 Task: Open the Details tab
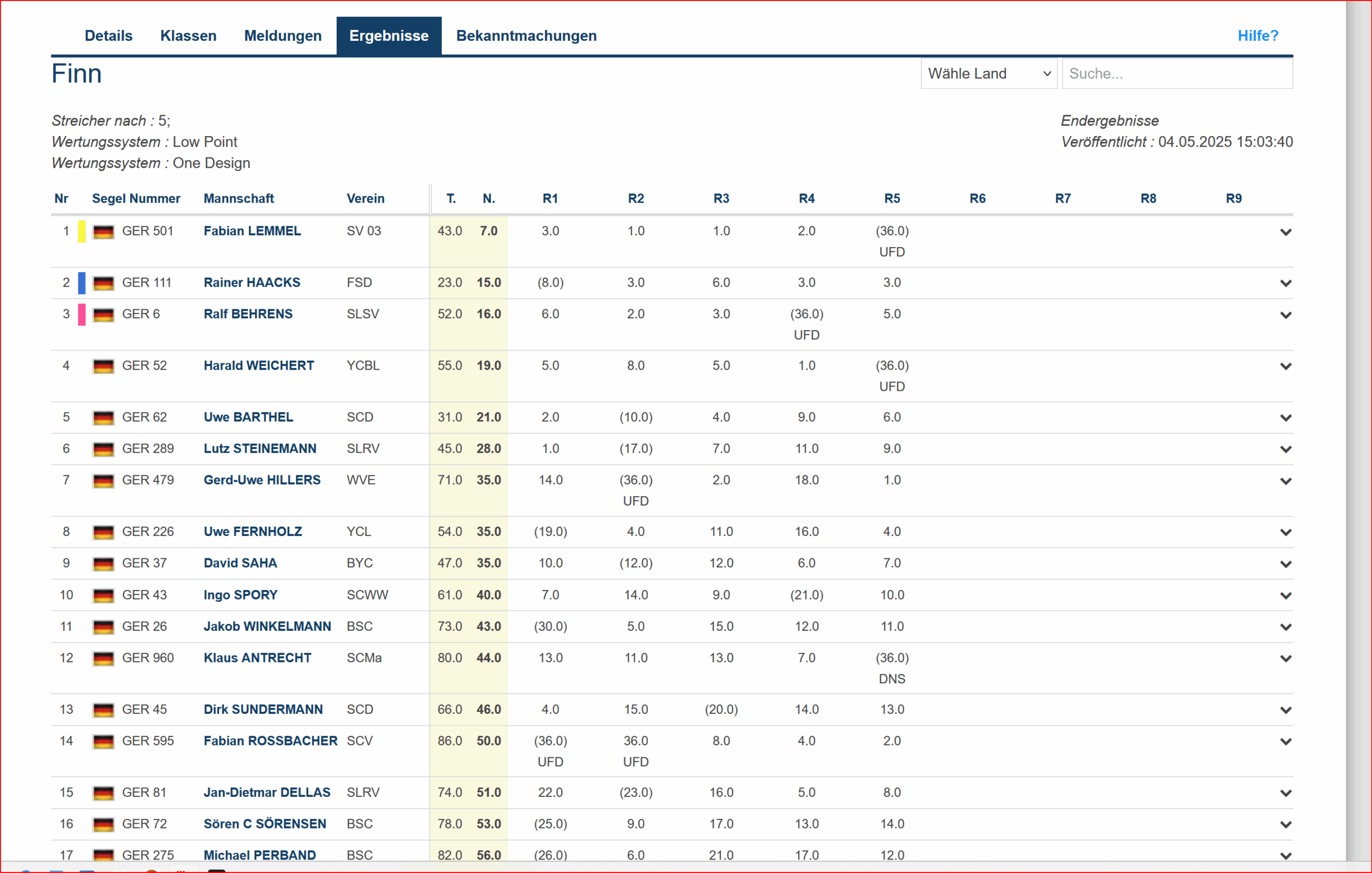(x=108, y=36)
